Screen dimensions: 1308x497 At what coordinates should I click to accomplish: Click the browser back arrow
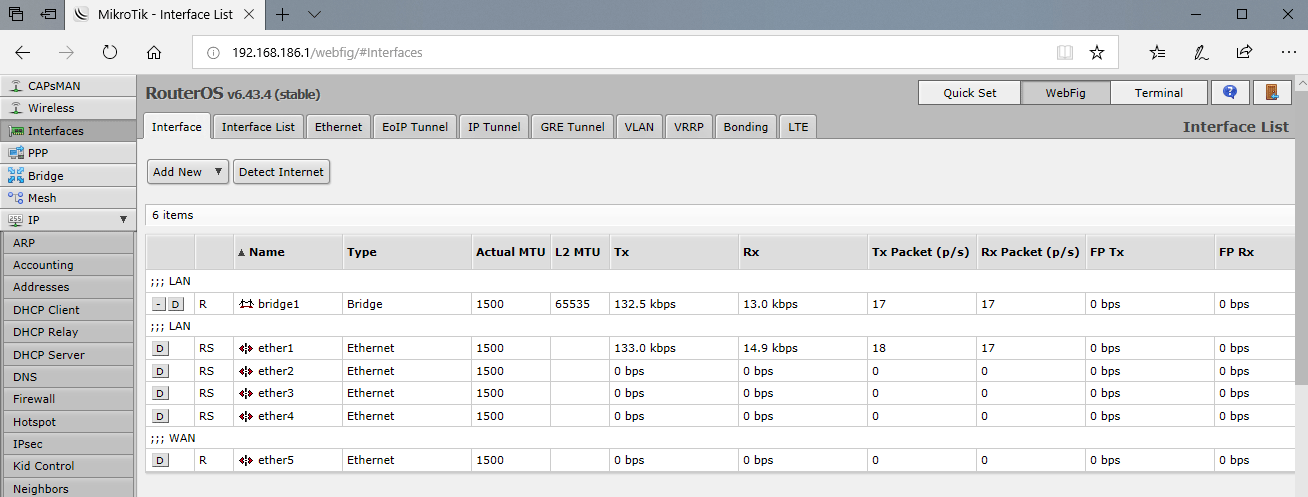coord(23,52)
